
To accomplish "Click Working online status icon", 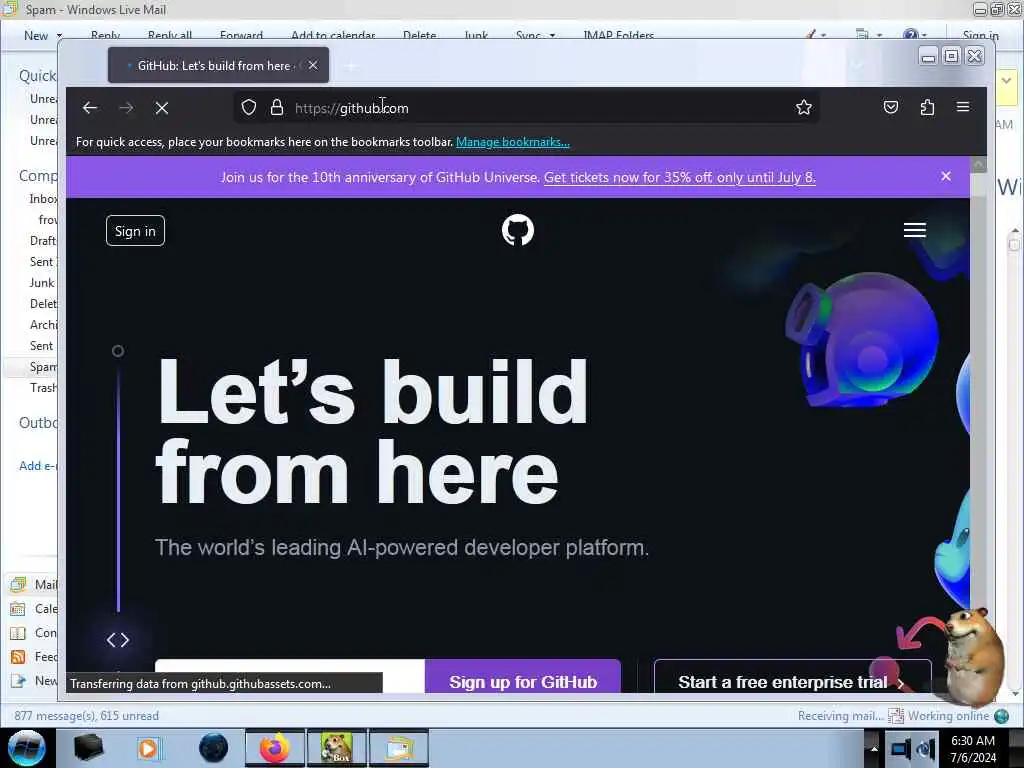I will [x=1001, y=716].
